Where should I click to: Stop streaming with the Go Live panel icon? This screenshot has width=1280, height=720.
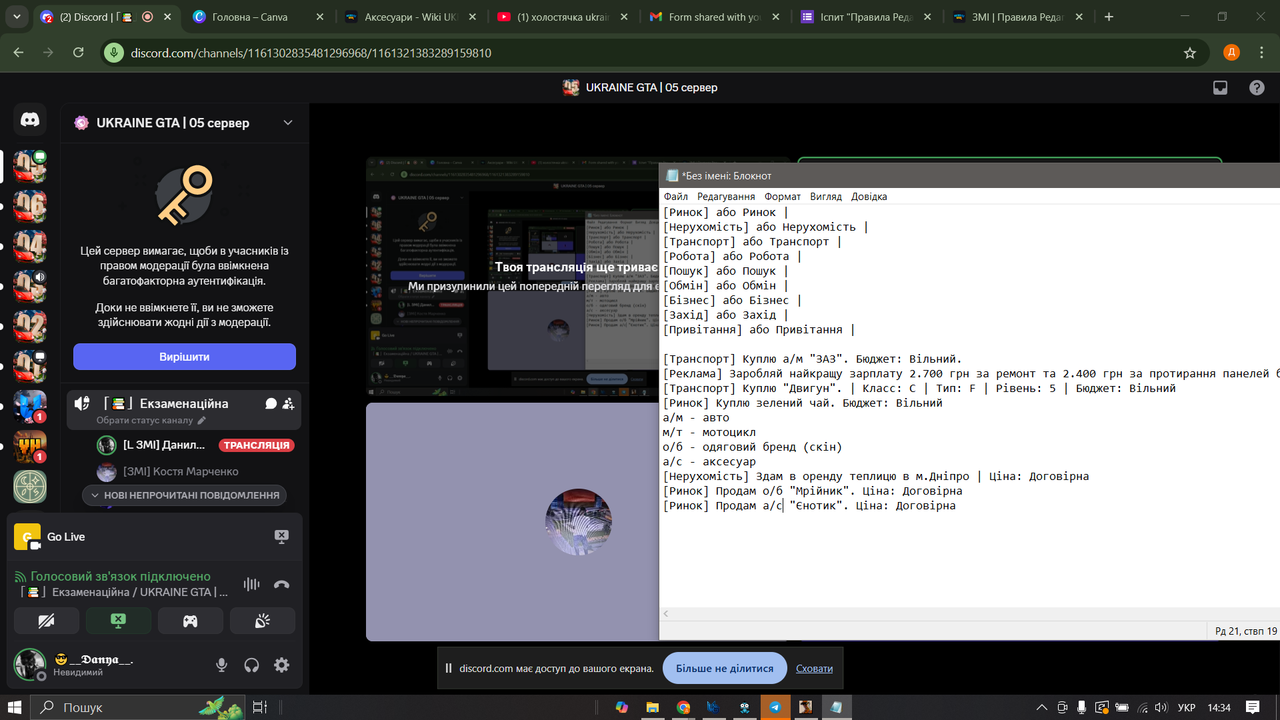(x=282, y=537)
